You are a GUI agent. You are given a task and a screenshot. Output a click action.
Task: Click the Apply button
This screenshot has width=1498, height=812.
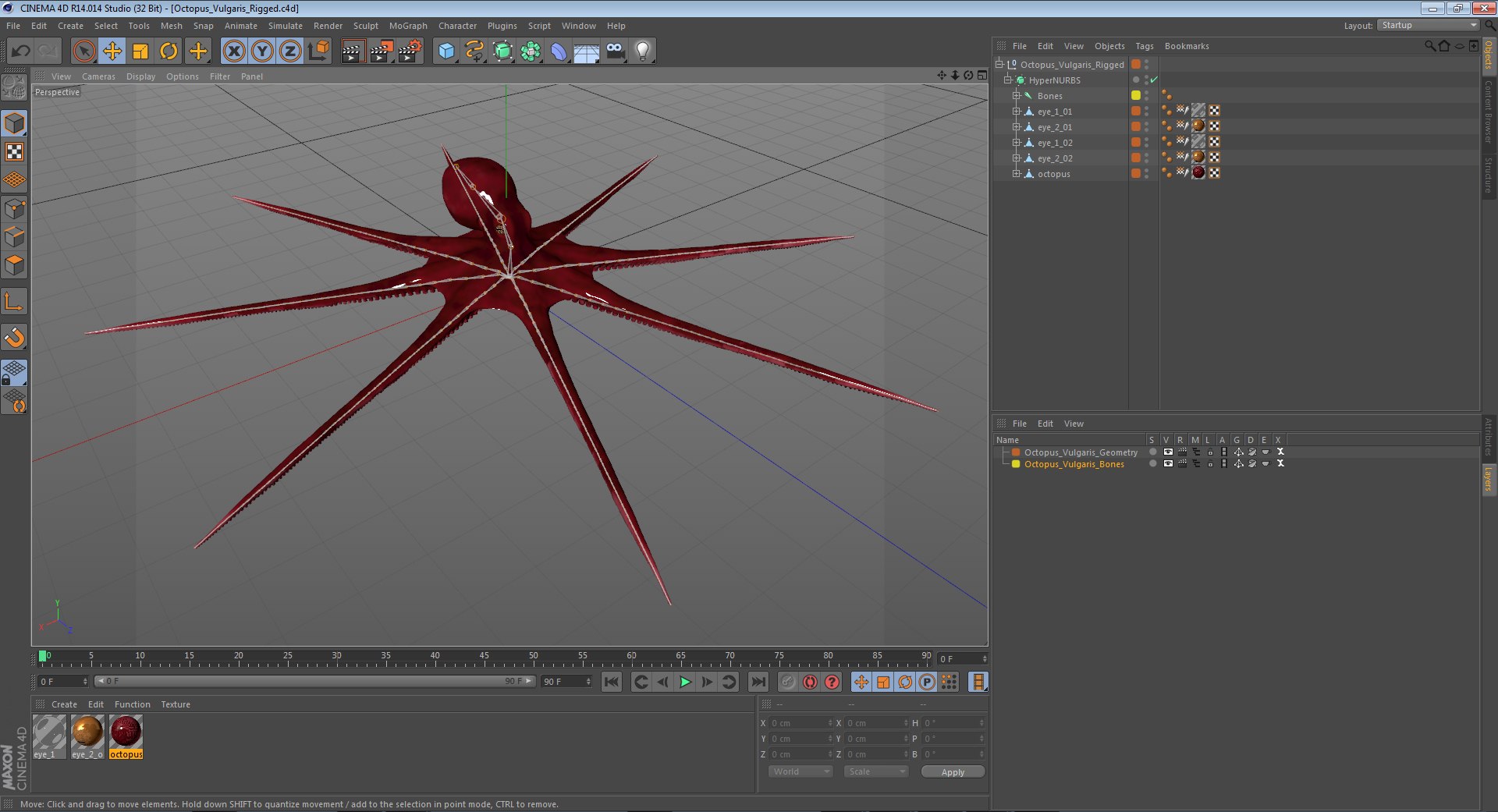(x=953, y=771)
